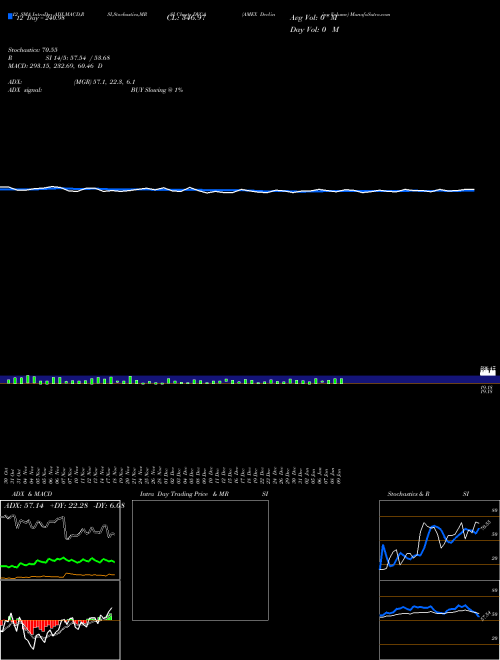Click the '+DY: 22.28' readout in ADX panel
This screenshot has width=500, height=660.
point(69,506)
